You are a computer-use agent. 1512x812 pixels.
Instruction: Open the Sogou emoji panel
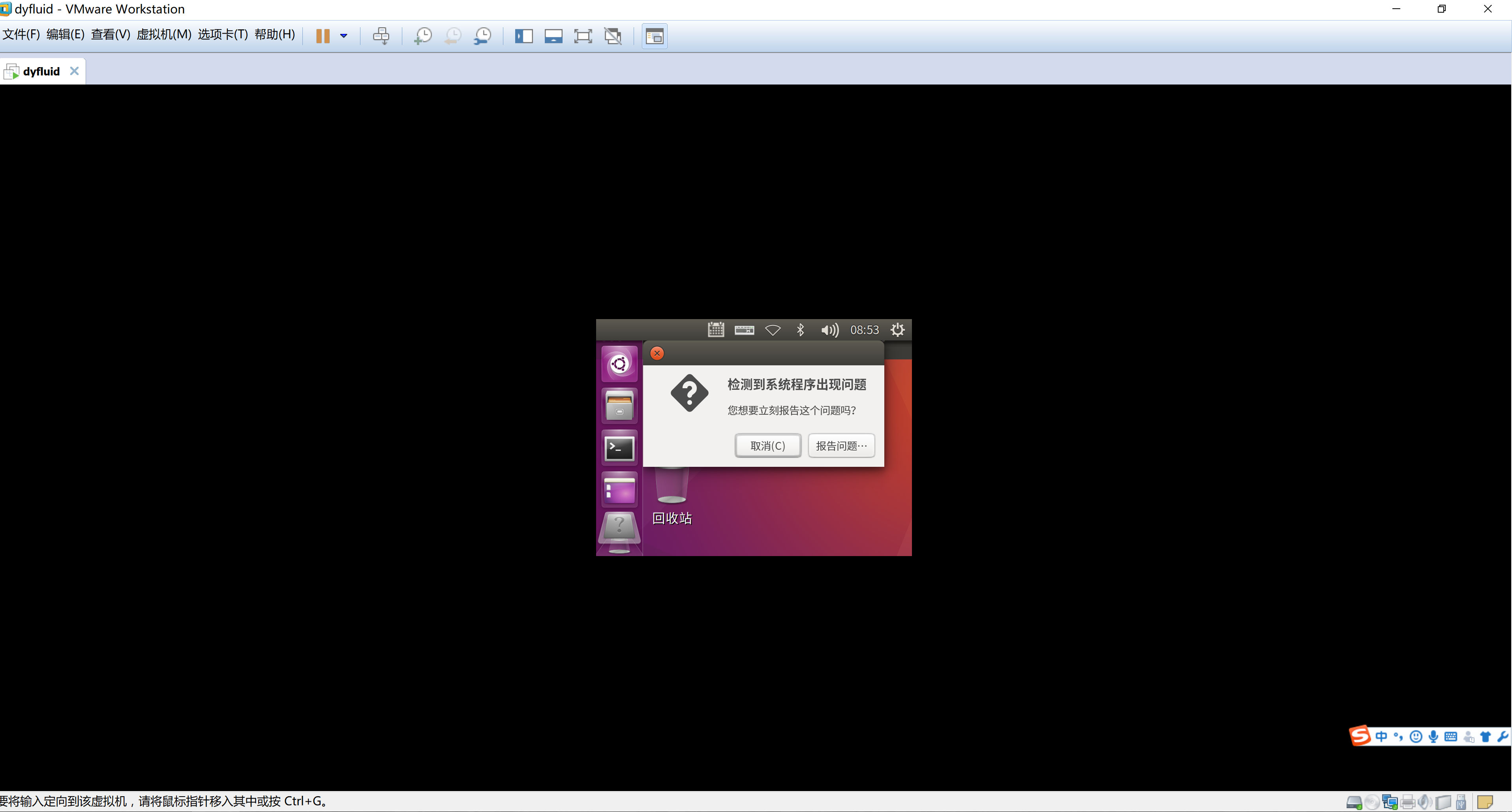pos(1416,736)
